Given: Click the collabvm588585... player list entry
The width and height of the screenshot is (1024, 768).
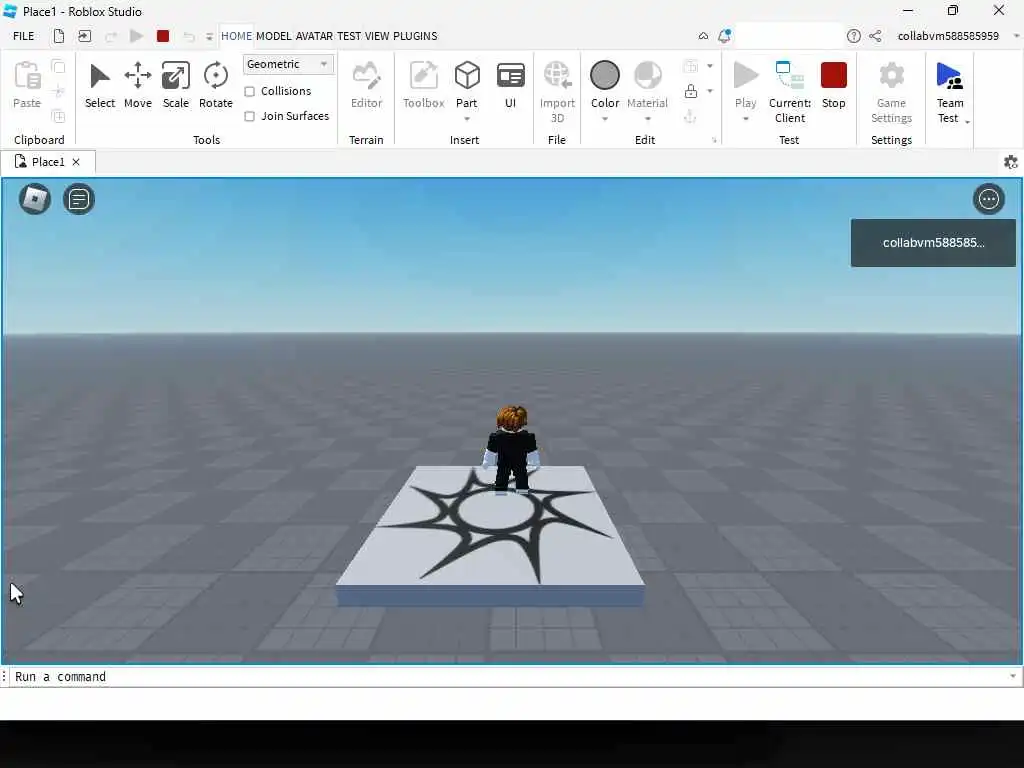Looking at the screenshot, I should coord(933,243).
